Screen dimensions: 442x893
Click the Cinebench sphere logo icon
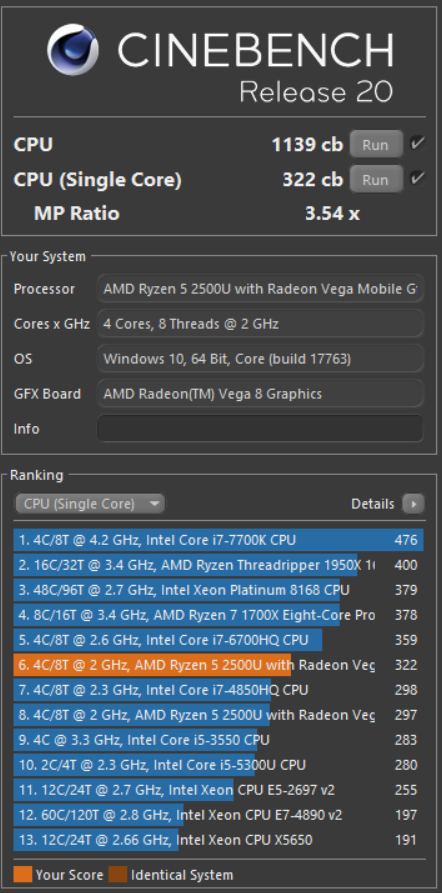72,50
